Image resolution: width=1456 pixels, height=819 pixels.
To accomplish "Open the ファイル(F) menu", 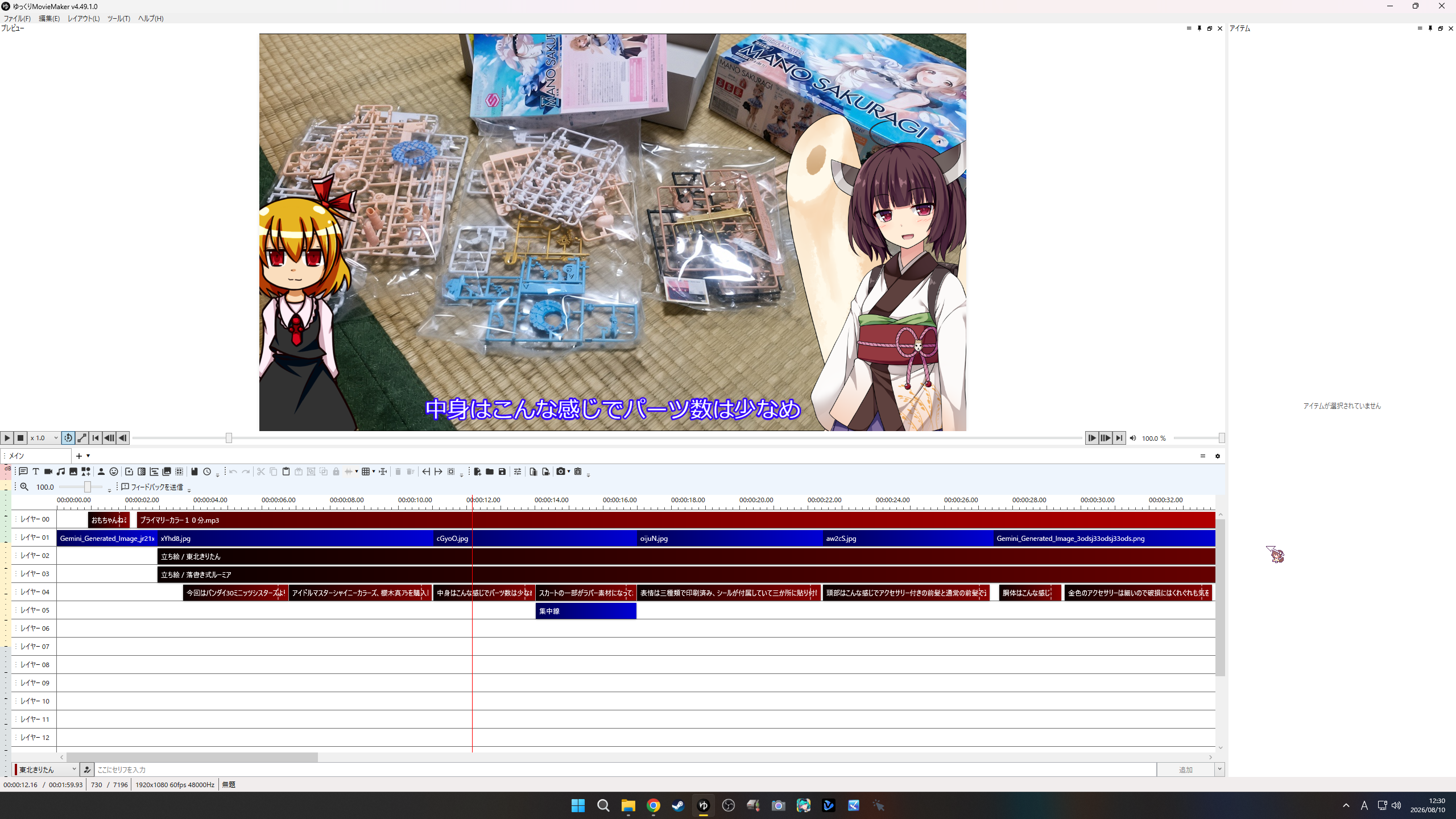I will [17, 19].
